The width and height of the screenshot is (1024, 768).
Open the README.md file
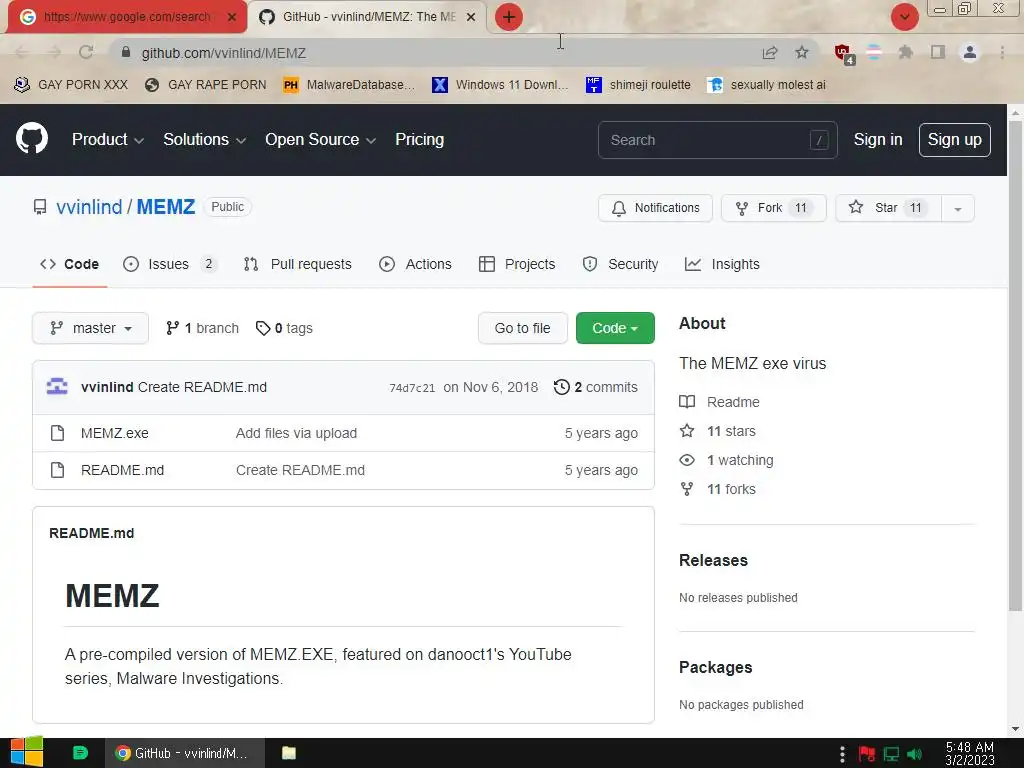[123, 470]
